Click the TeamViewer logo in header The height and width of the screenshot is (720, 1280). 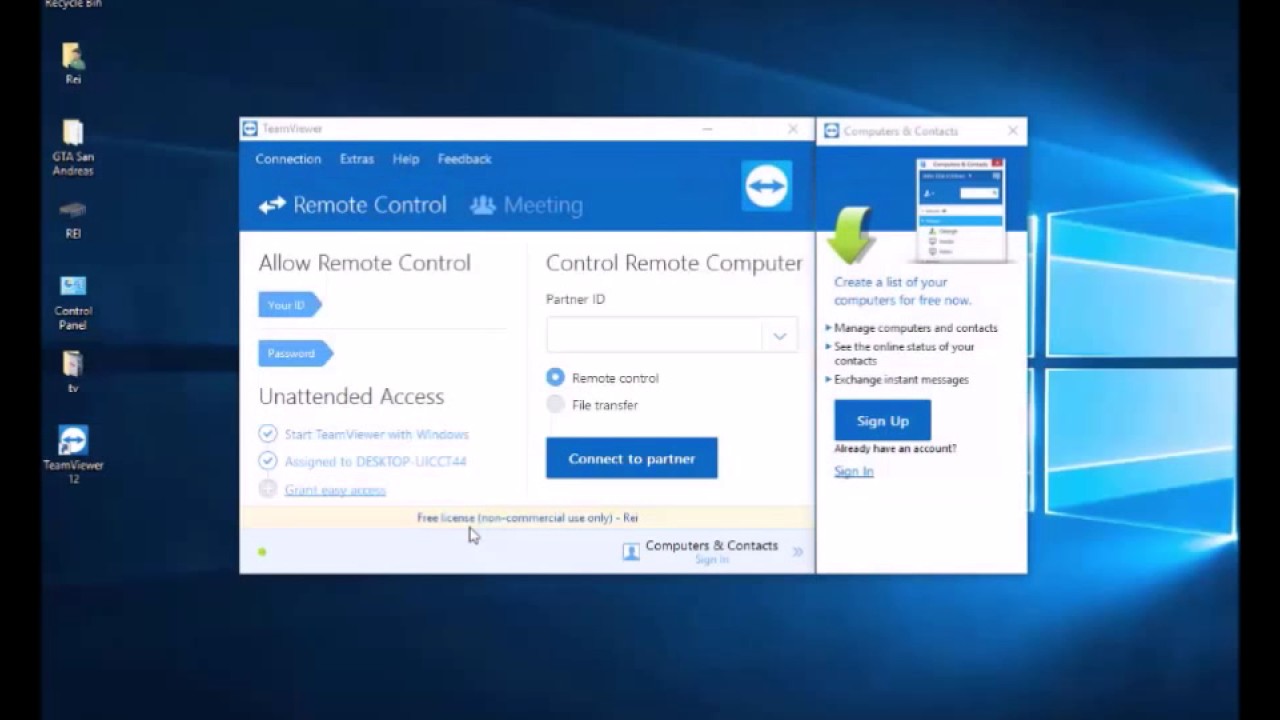(767, 186)
